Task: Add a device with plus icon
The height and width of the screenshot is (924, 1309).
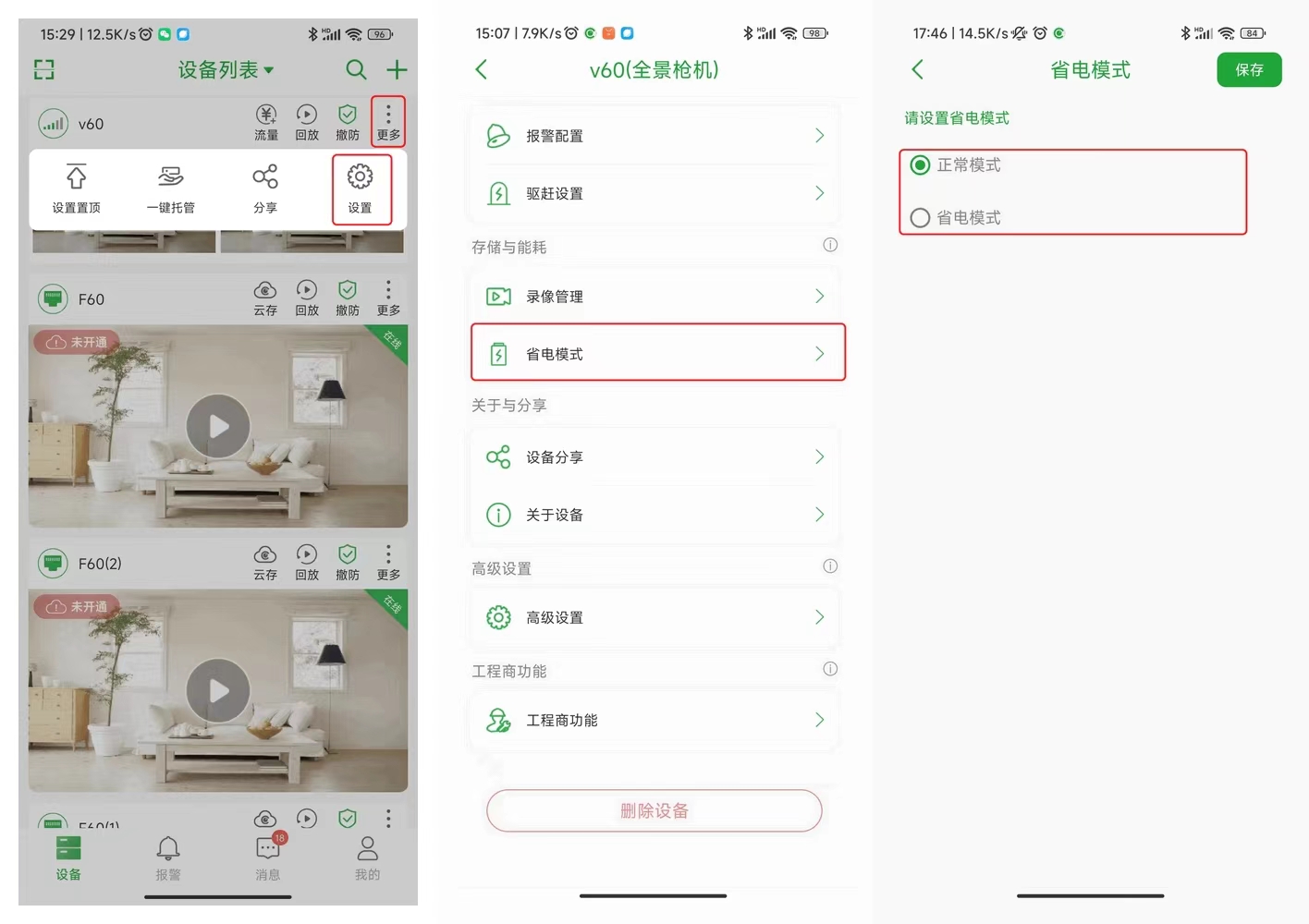Action: click(x=397, y=69)
